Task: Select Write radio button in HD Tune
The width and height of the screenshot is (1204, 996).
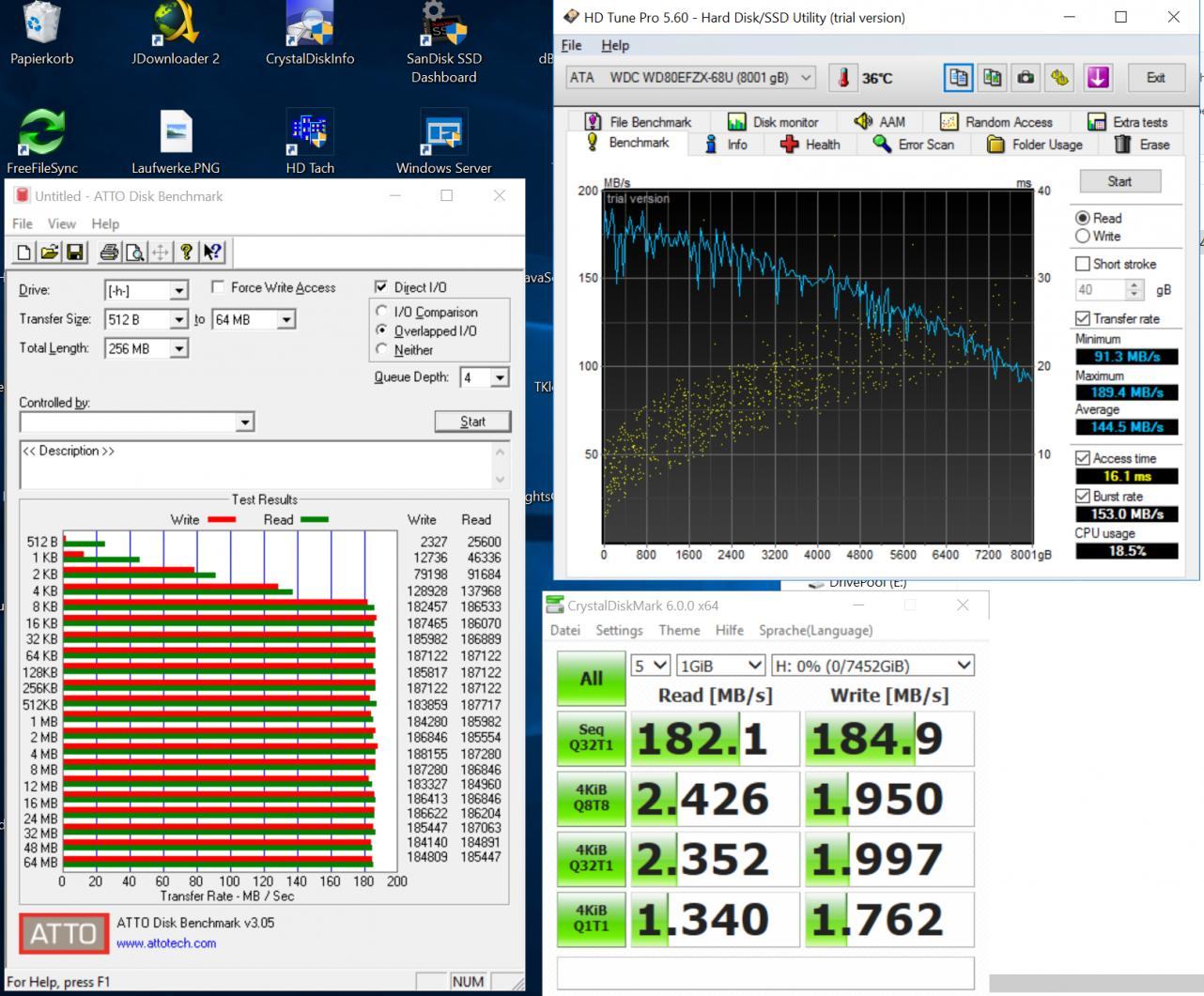Action: click(1083, 236)
